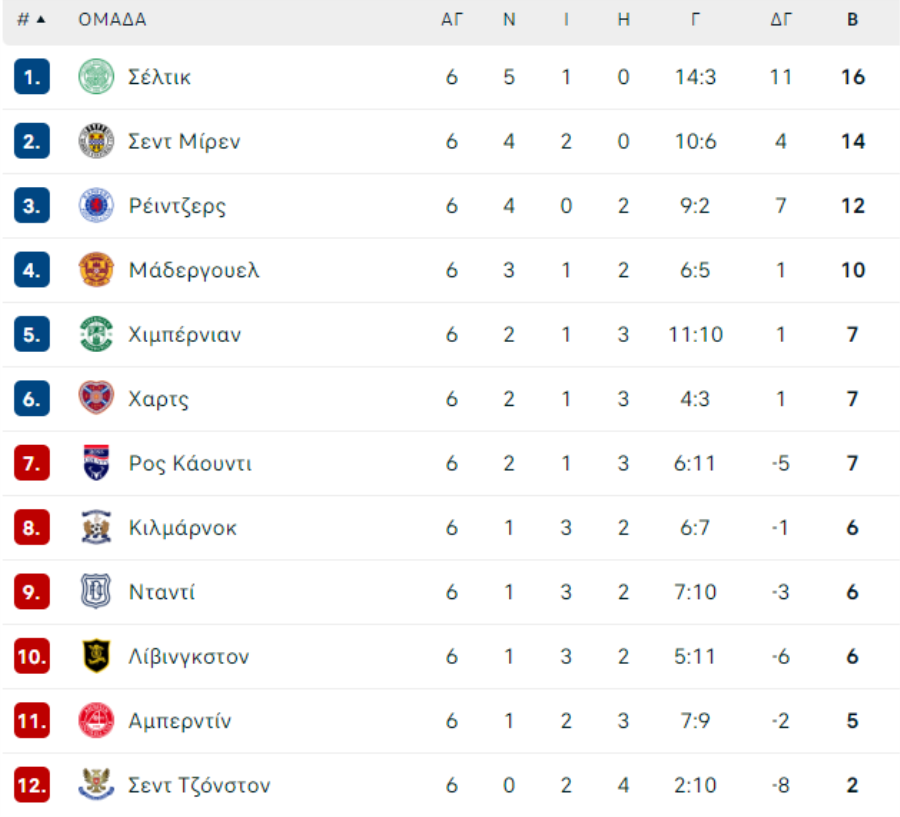Click the Hibernian green crest
This screenshot has height=817, width=900.
[x=96, y=334]
